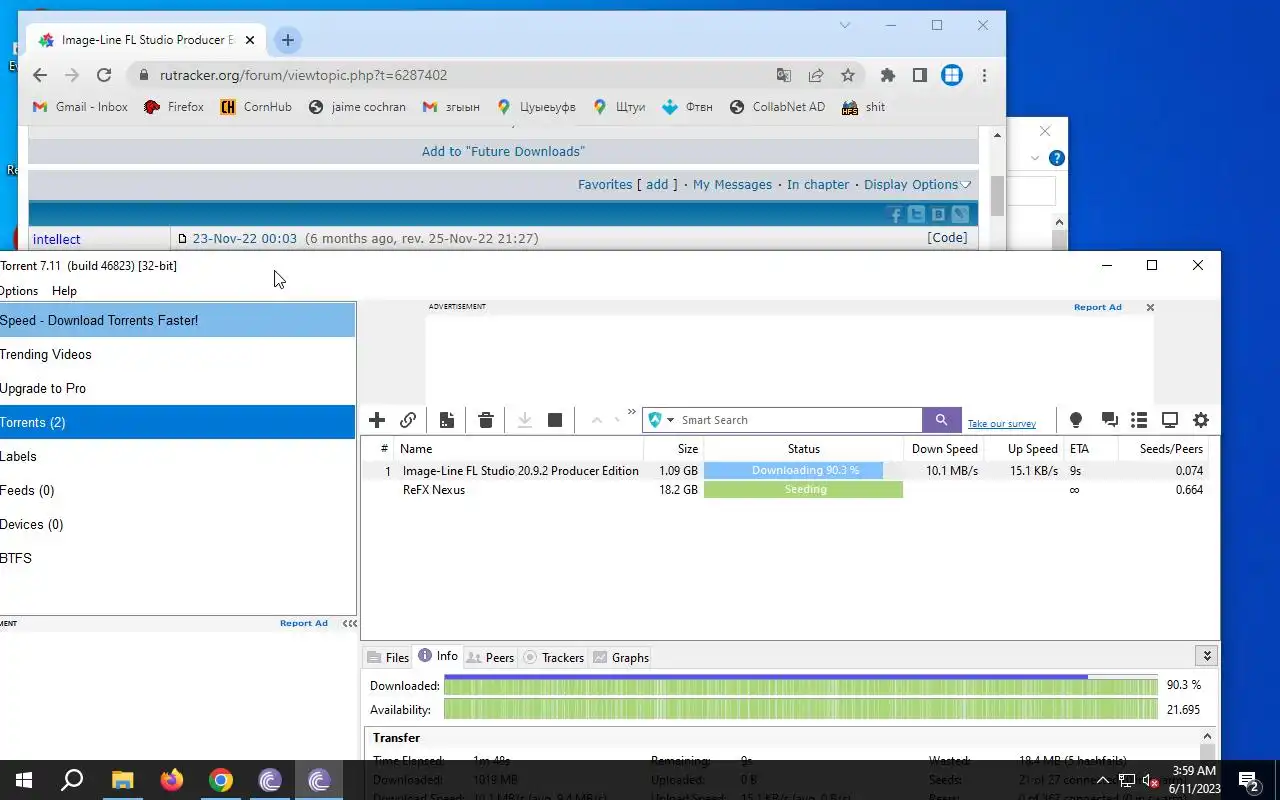
Task: Click Add to "Future Downloads" link in Chrome
Action: coord(503,151)
